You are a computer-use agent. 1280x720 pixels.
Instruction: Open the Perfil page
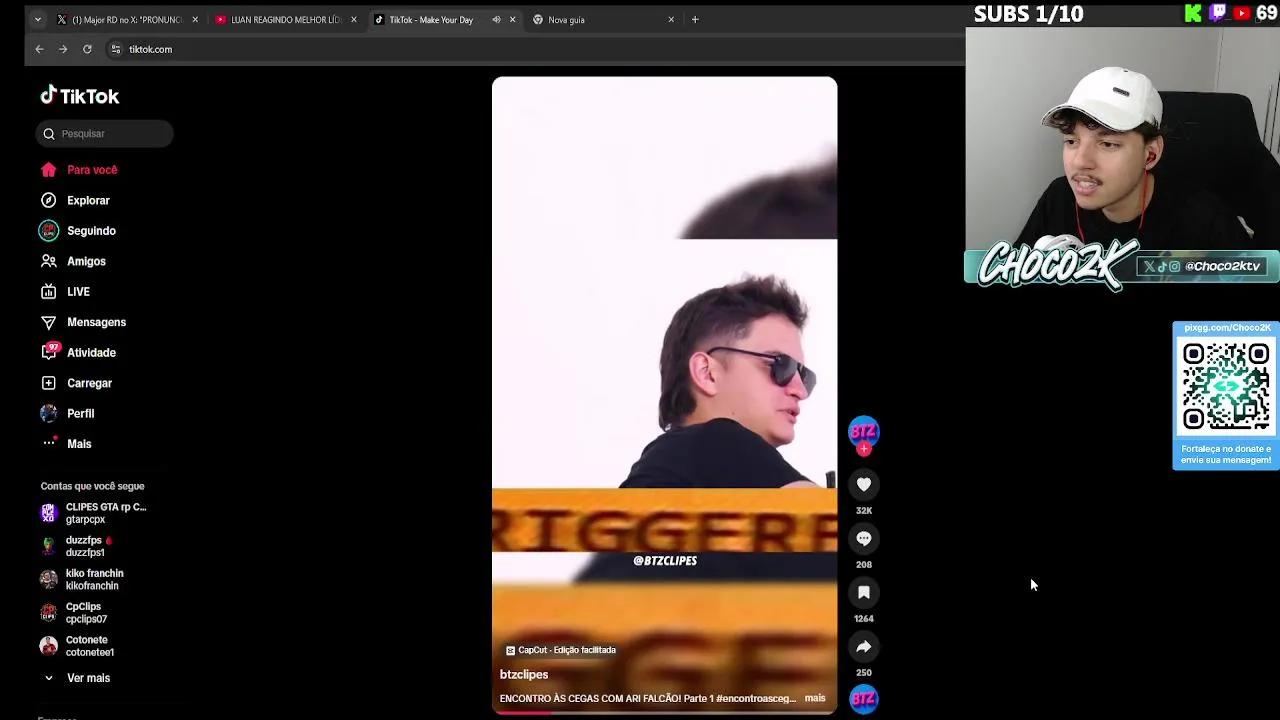pyautogui.click(x=80, y=413)
